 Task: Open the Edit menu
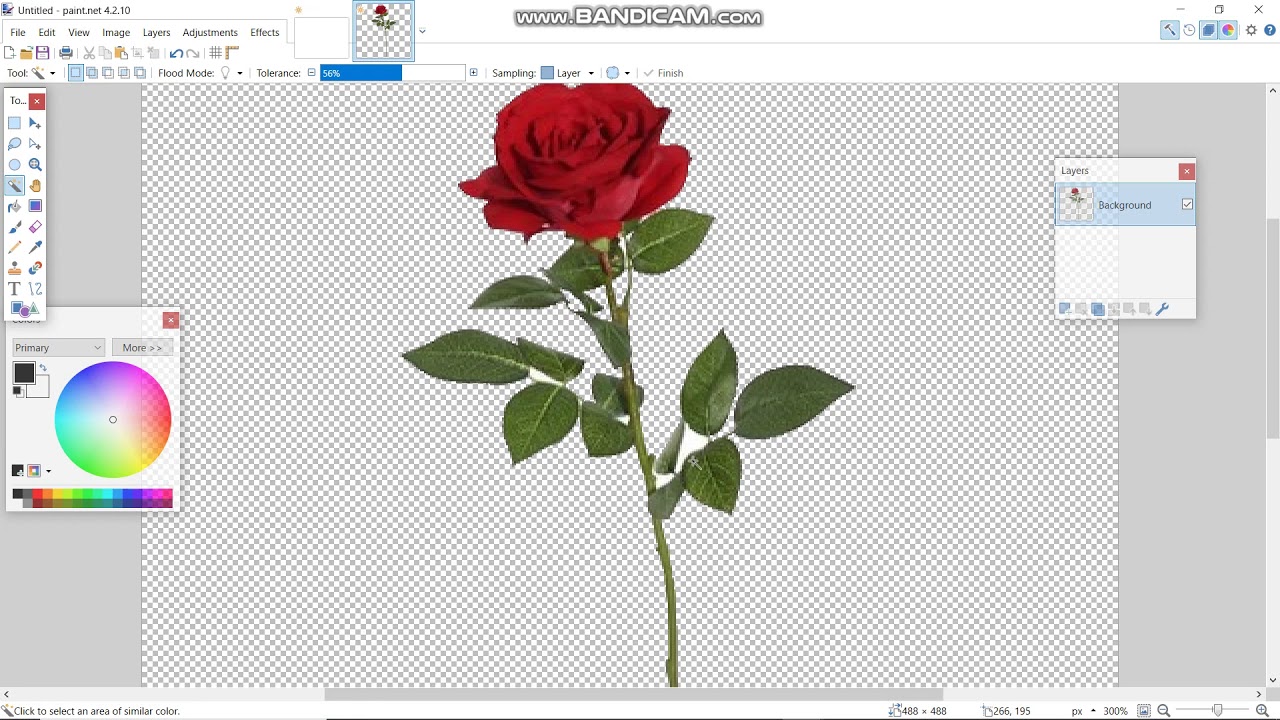tap(47, 32)
